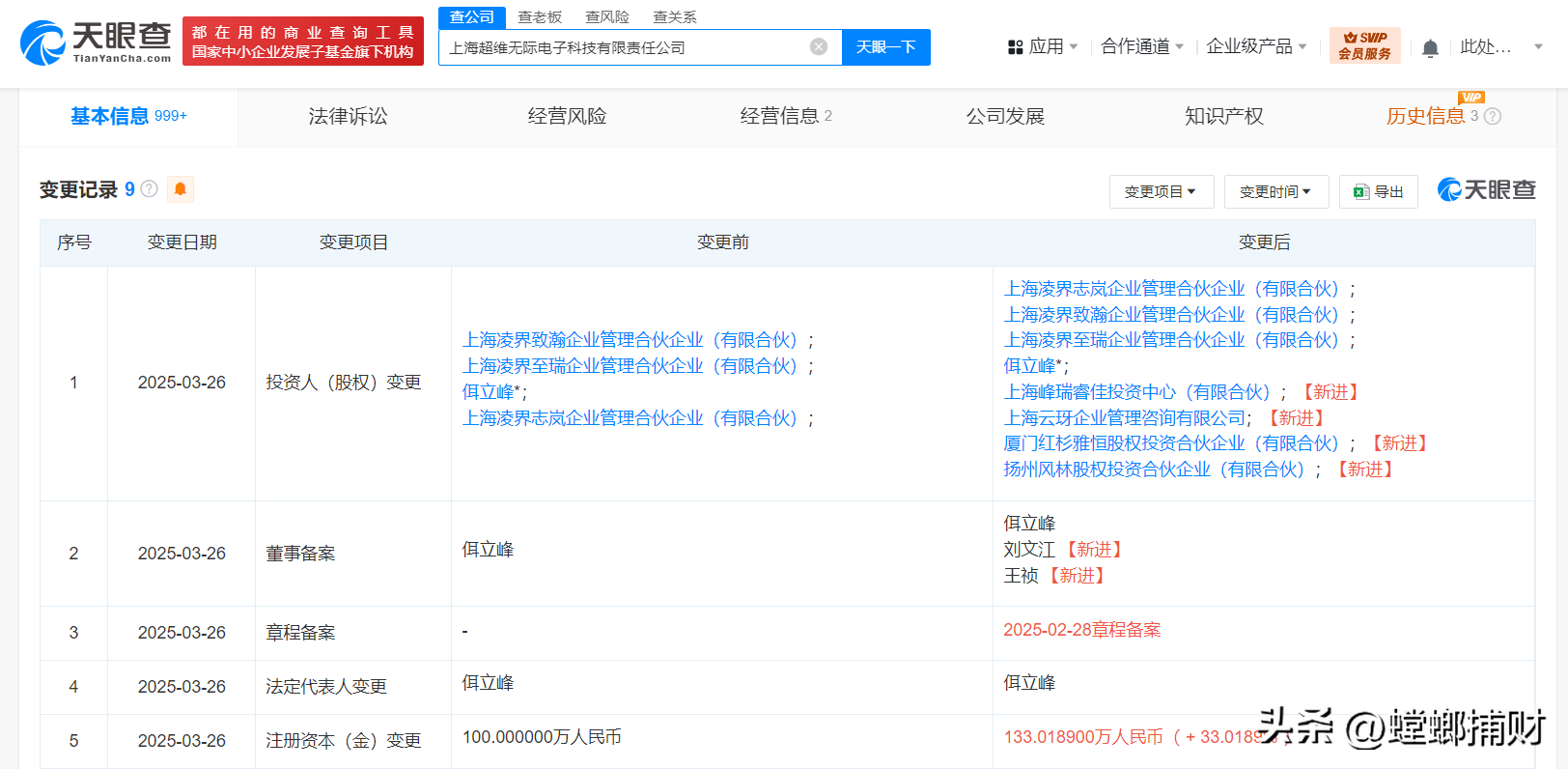
Task: Open the 知识产权 tab
Action: [x=1224, y=116]
